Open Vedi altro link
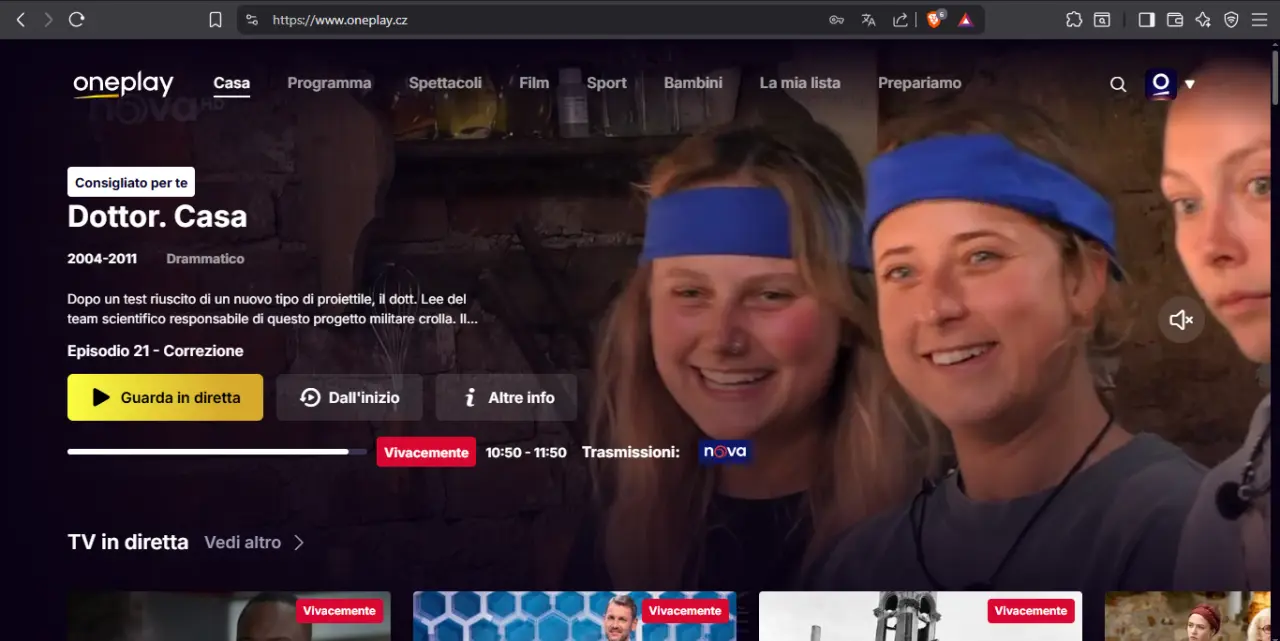This screenshot has width=1280, height=641. (x=243, y=542)
